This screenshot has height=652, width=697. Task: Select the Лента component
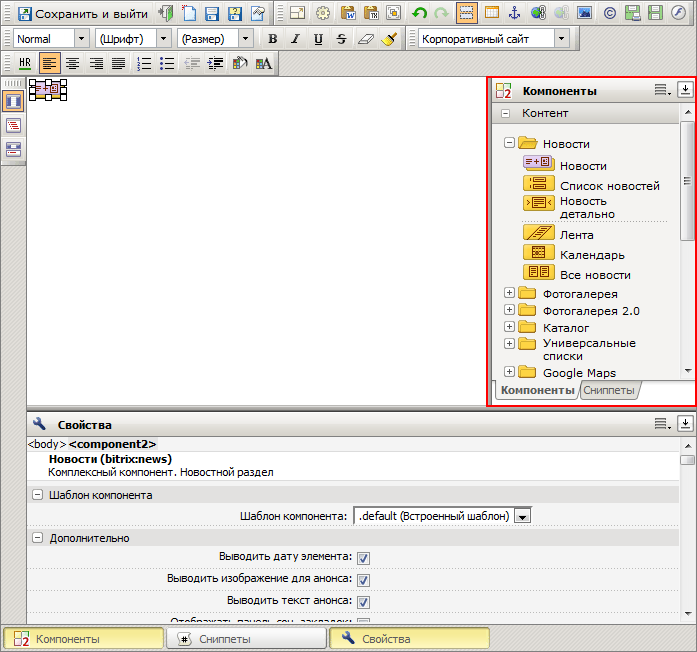click(558, 234)
